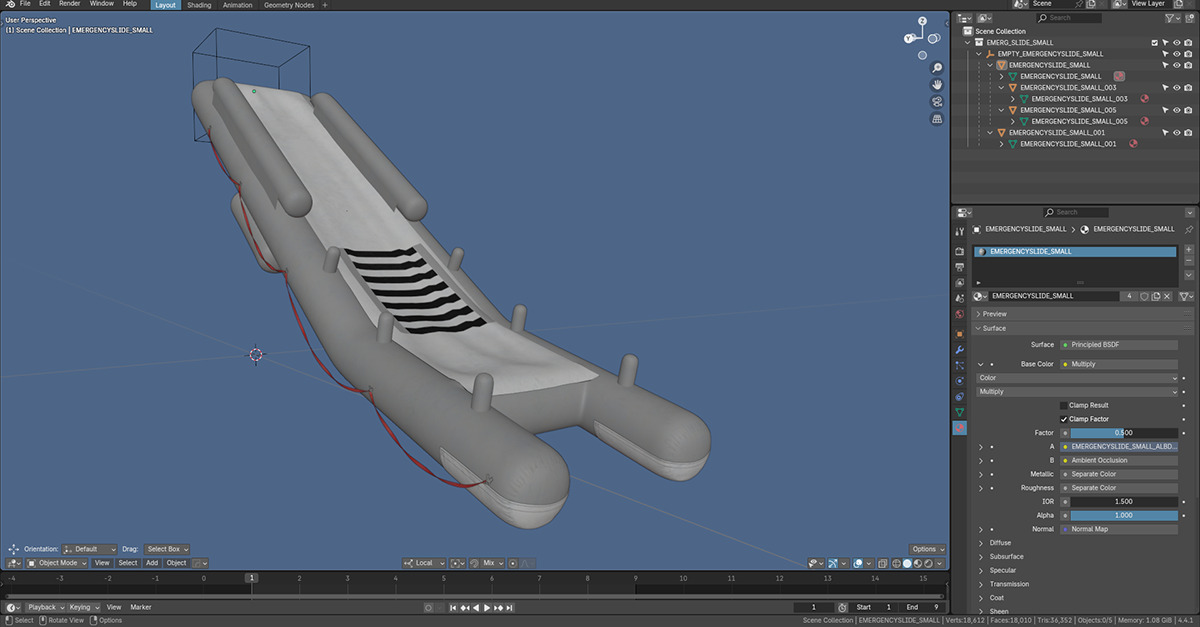Select material preview shading mode
The height and width of the screenshot is (627, 1200).
[918, 563]
